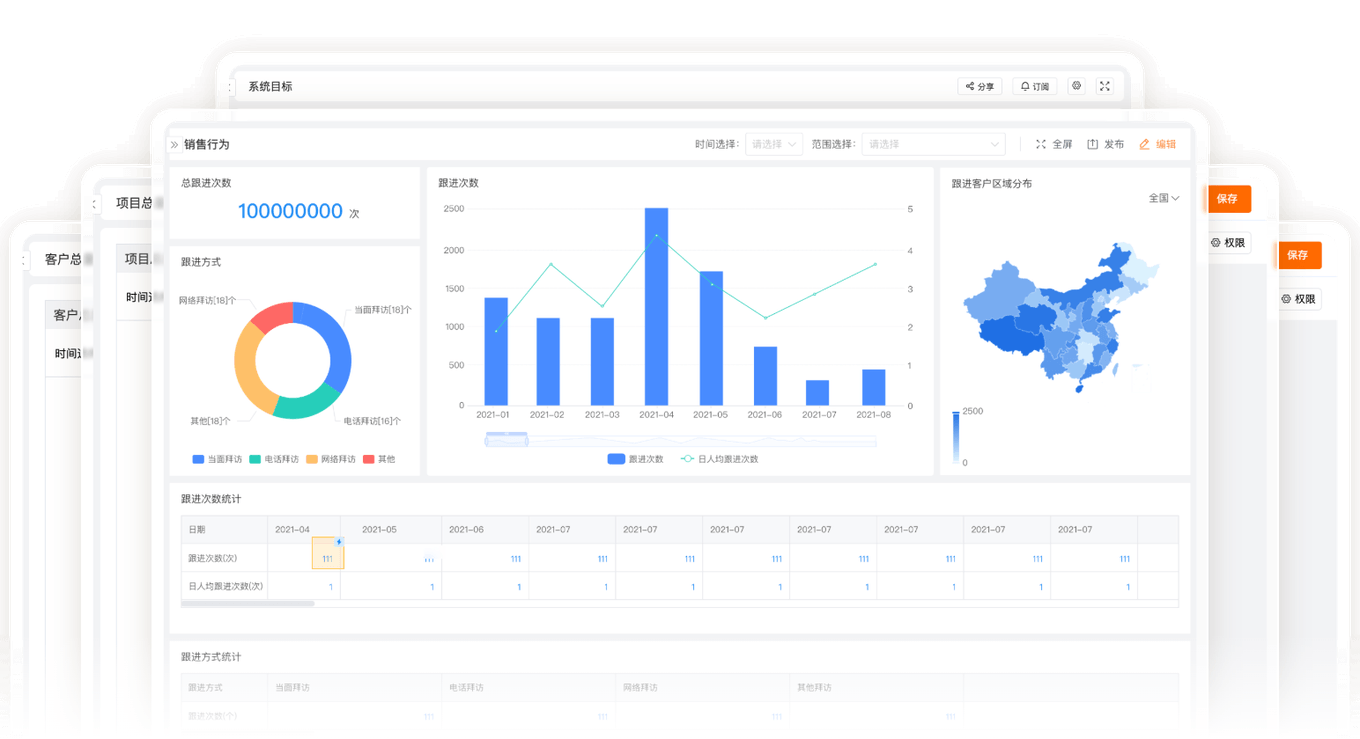Click the 系统目标 window title

(x=270, y=87)
